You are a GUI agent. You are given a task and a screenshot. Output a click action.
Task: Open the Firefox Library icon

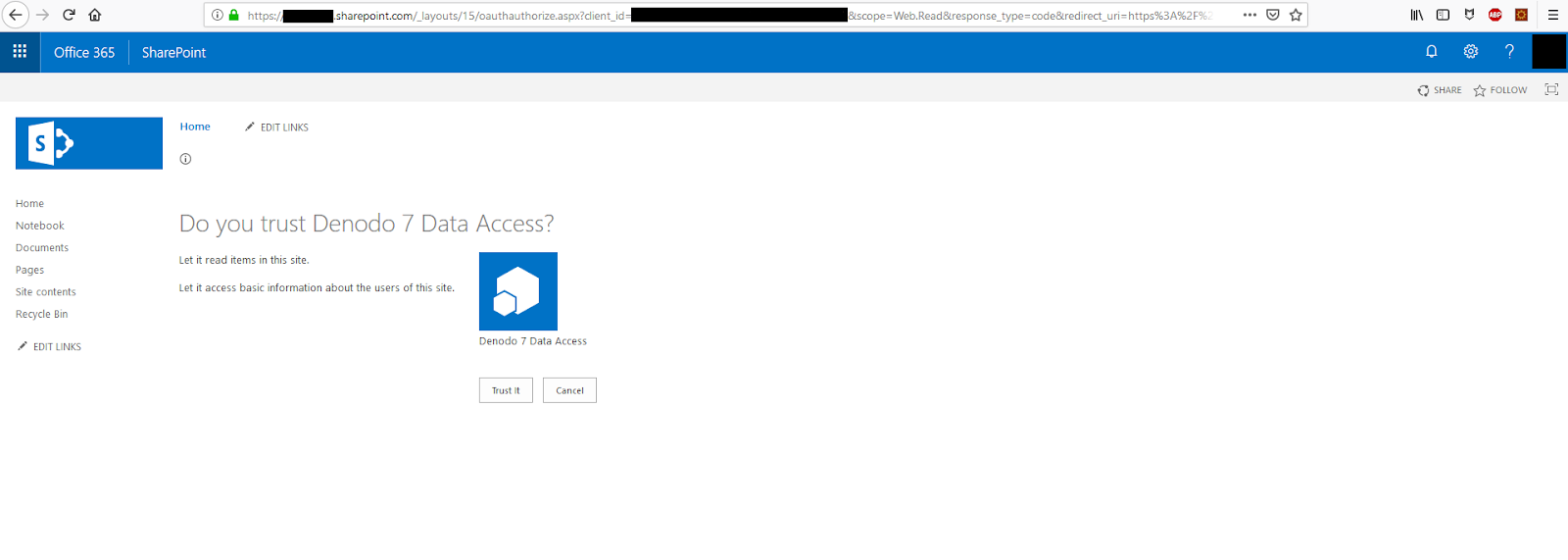1417,15
